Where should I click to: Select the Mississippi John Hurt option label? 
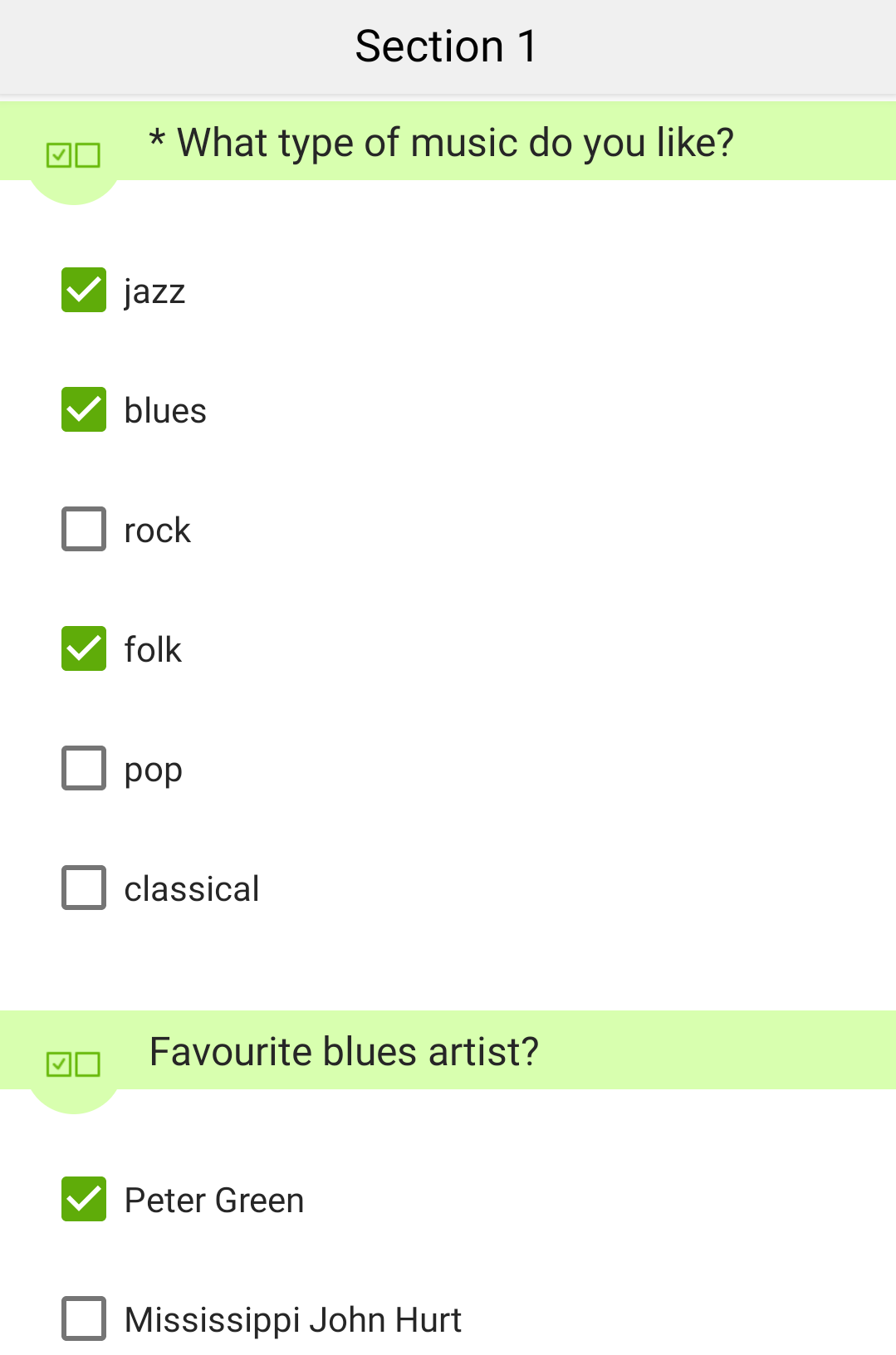tap(293, 1320)
